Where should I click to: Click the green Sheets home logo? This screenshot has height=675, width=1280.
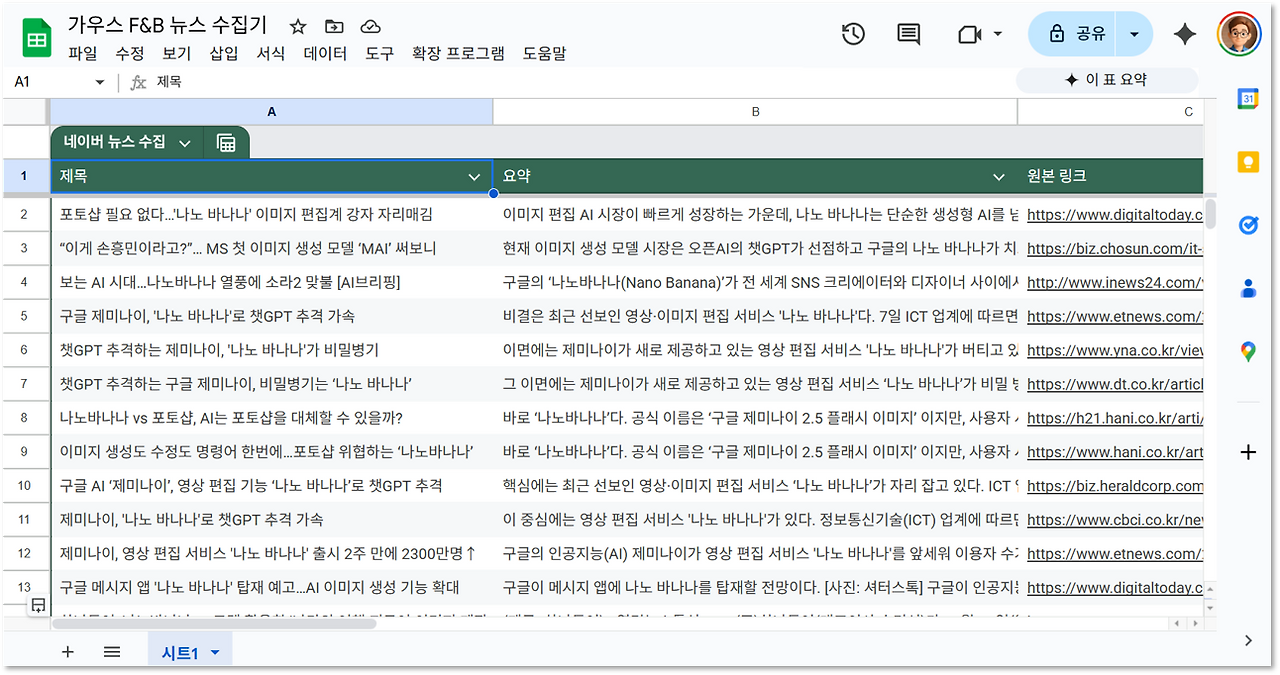[x=36, y=36]
